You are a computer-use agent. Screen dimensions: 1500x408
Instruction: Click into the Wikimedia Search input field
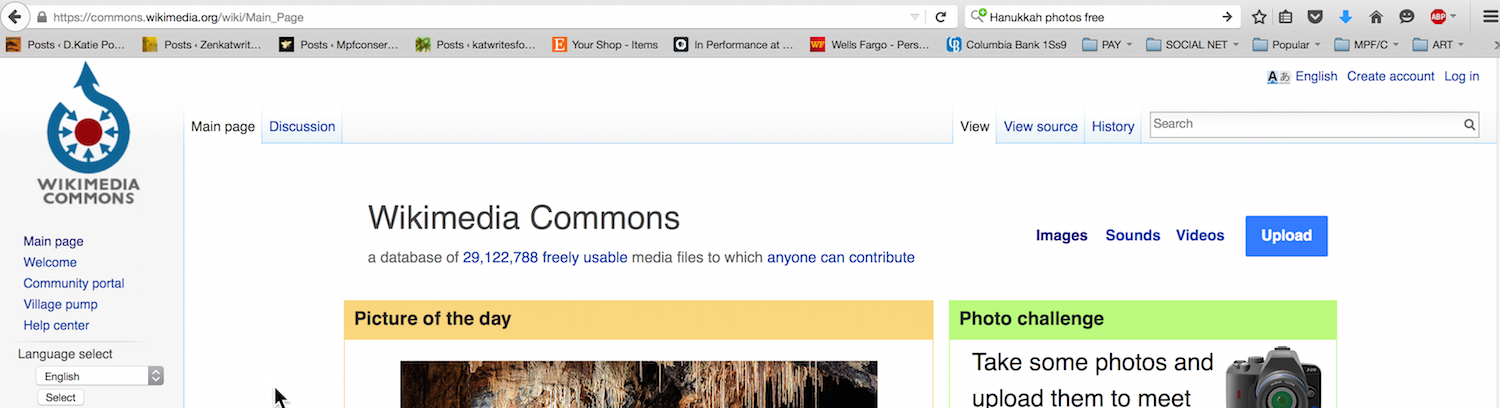click(x=1304, y=125)
